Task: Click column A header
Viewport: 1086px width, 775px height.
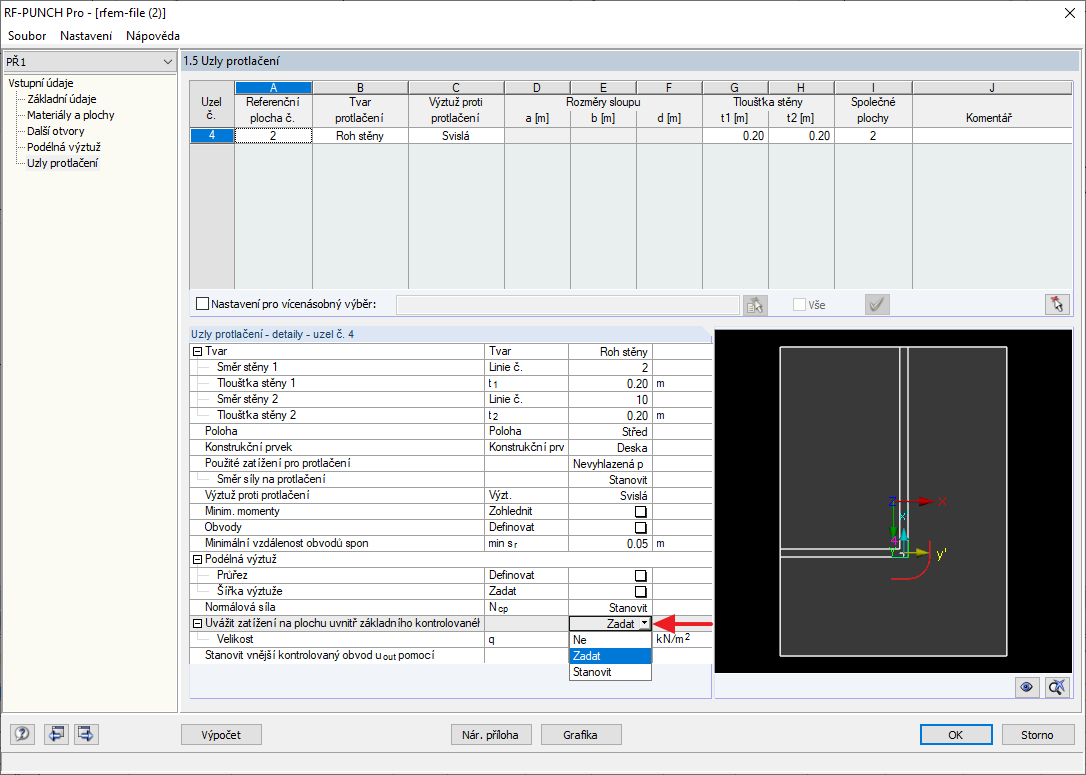Action: 274,88
